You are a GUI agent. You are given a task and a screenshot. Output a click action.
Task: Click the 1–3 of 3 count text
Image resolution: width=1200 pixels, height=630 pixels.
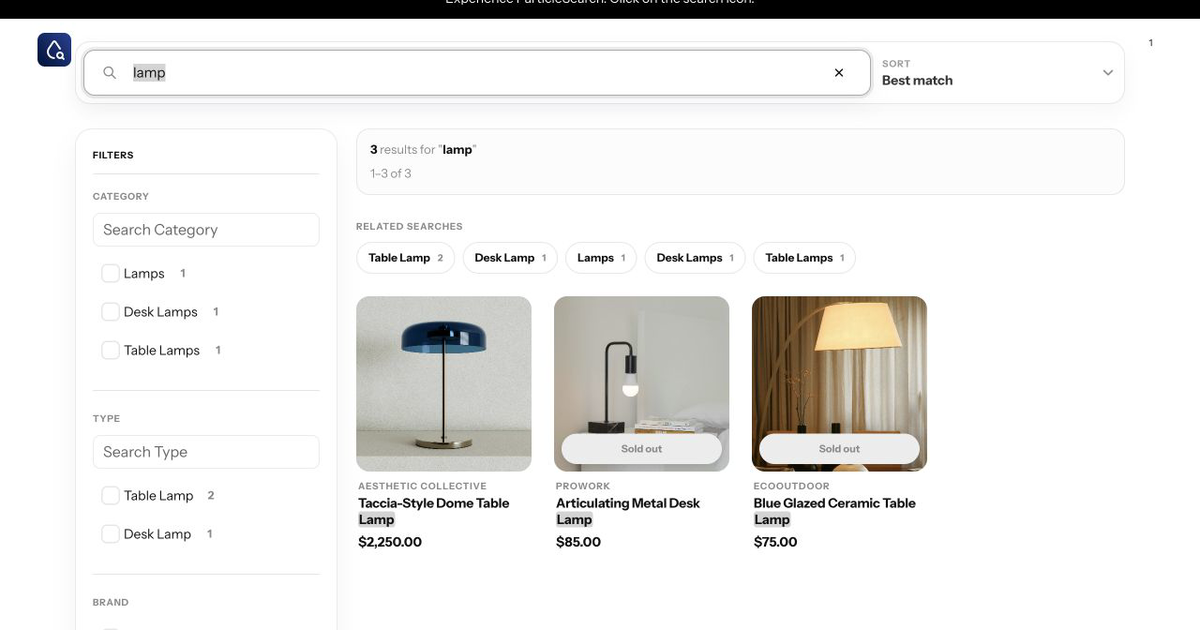tap(391, 174)
